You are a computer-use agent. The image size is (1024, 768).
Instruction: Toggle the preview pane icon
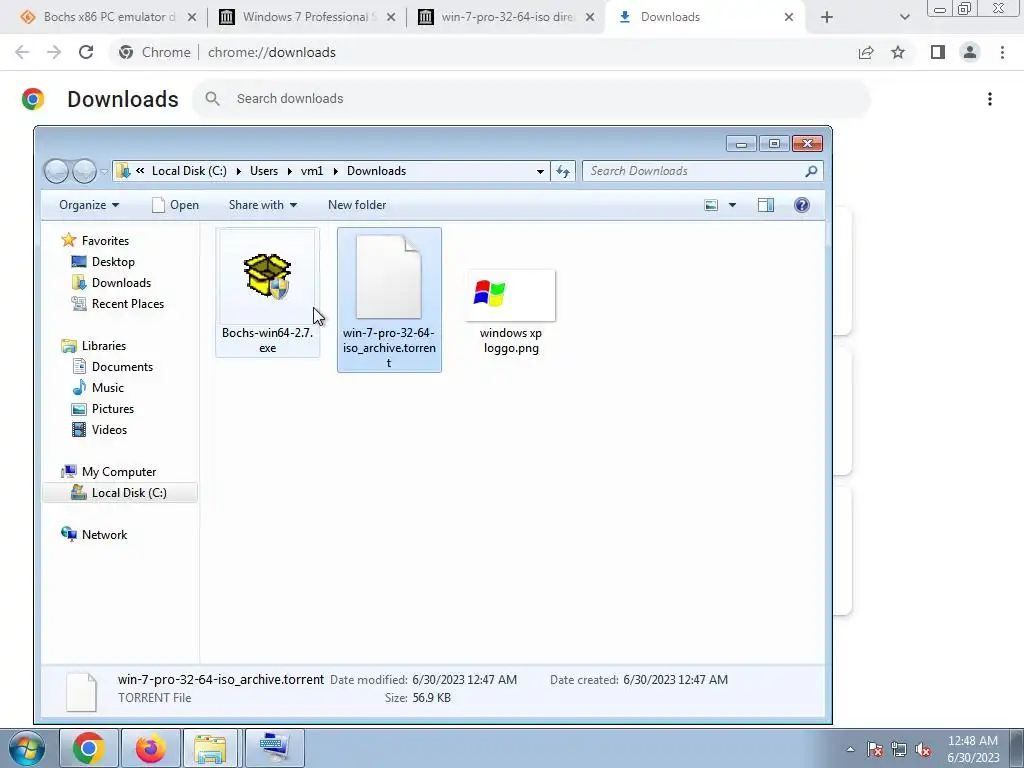765,205
